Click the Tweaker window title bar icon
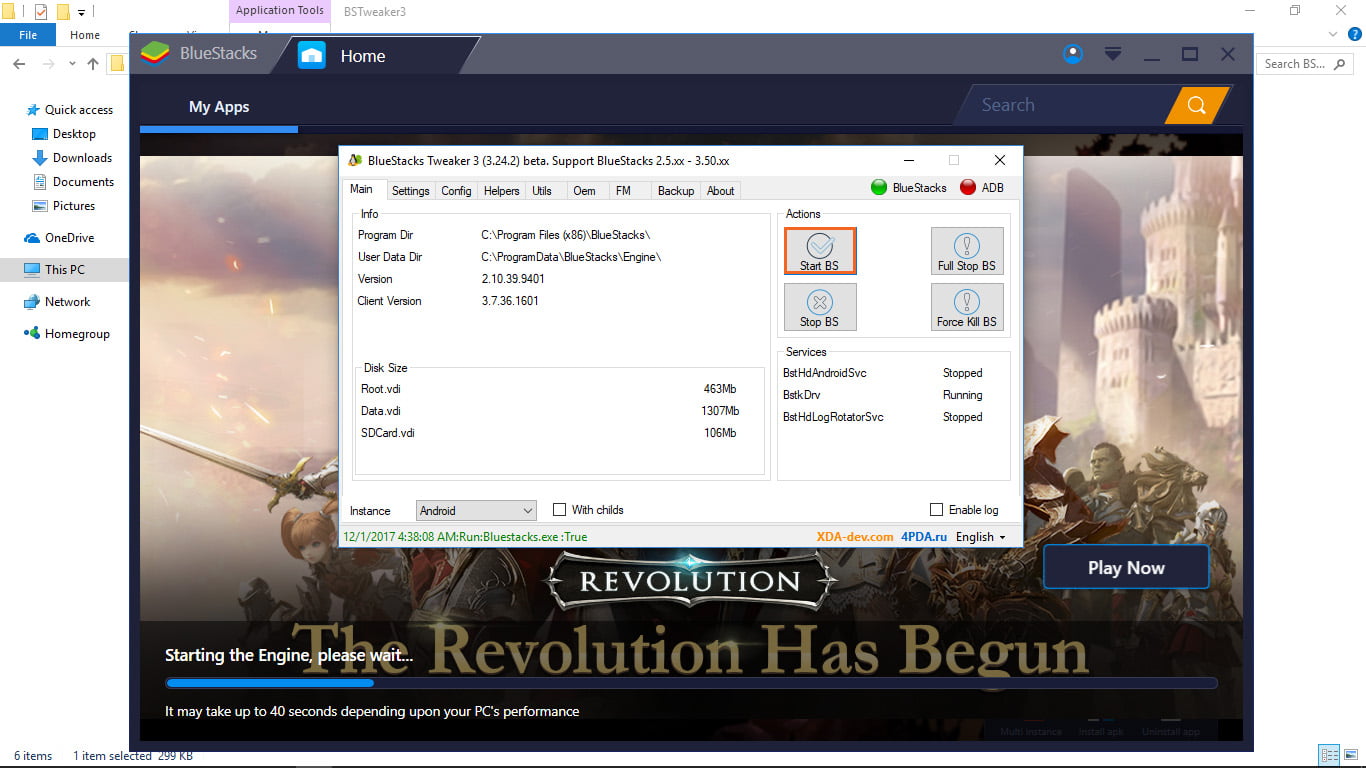This screenshot has height=768, width=1366. [354, 160]
